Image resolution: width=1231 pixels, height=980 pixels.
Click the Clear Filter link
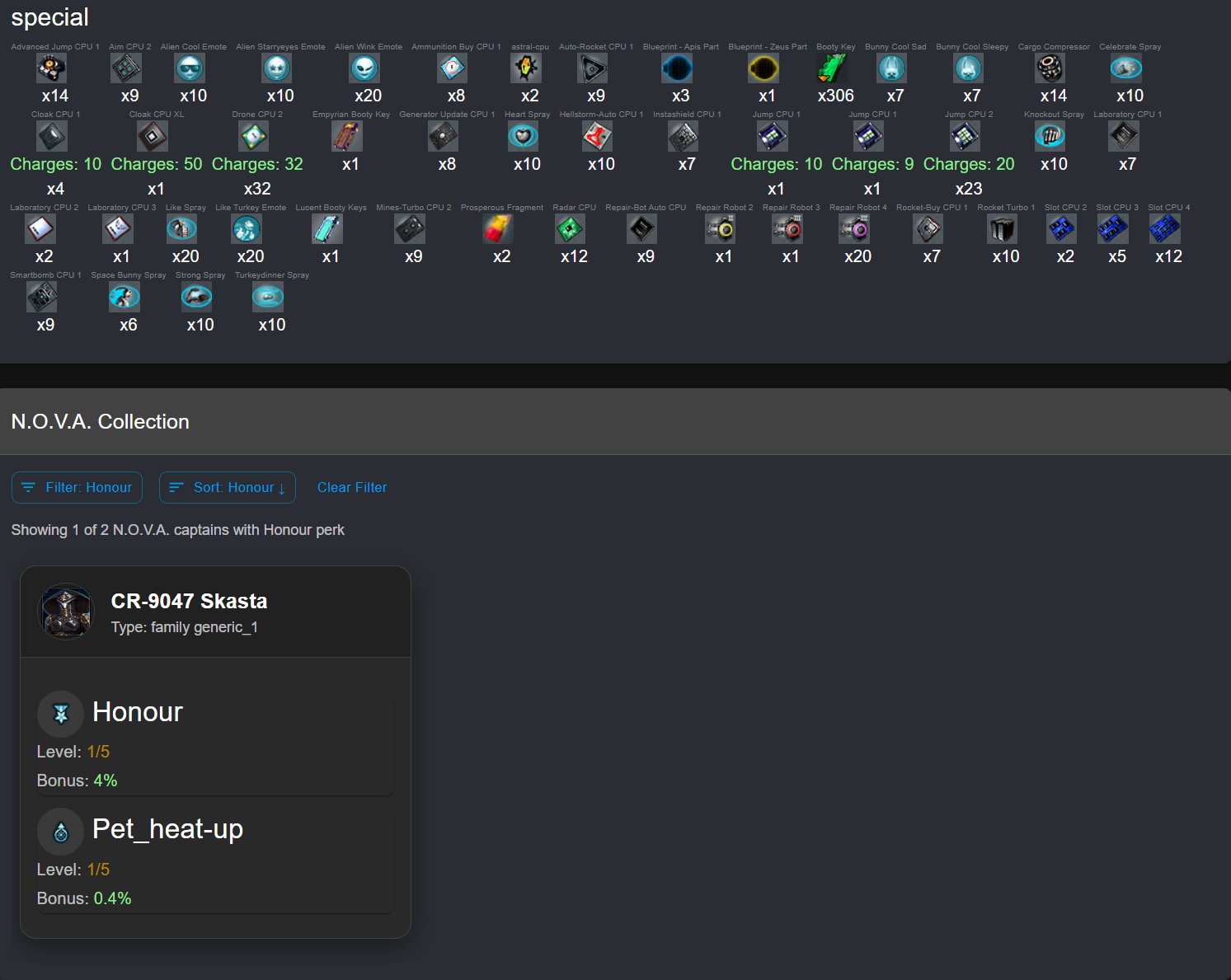[x=352, y=487]
